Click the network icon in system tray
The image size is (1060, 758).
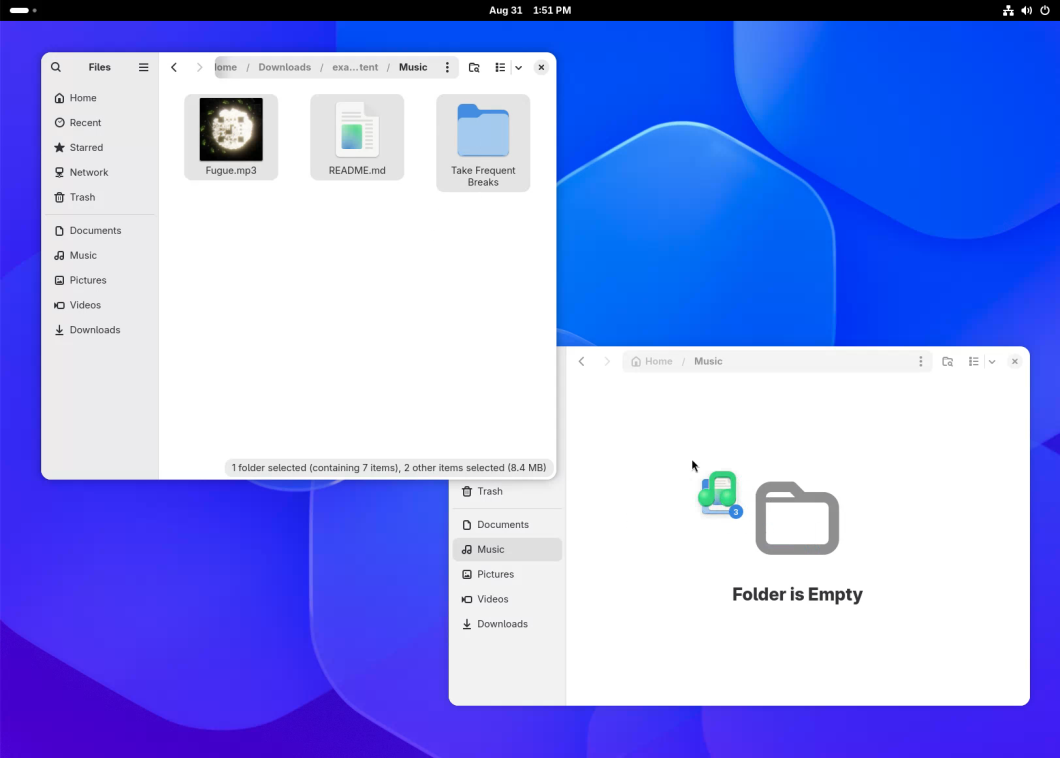point(1008,10)
